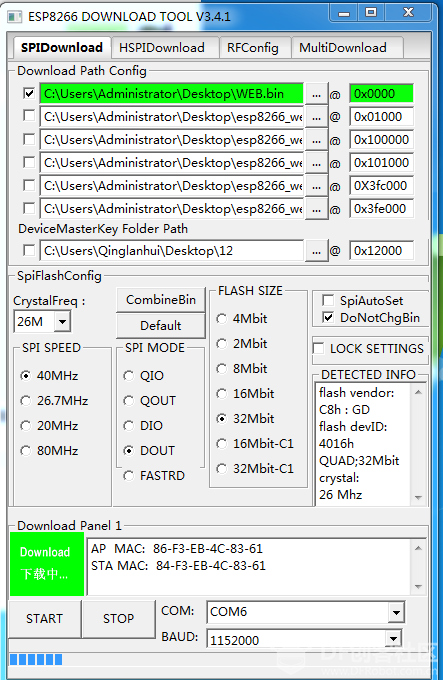
Task: Choose 8Mbit flash size
Action: pyautogui.click(x=241, y=369)
